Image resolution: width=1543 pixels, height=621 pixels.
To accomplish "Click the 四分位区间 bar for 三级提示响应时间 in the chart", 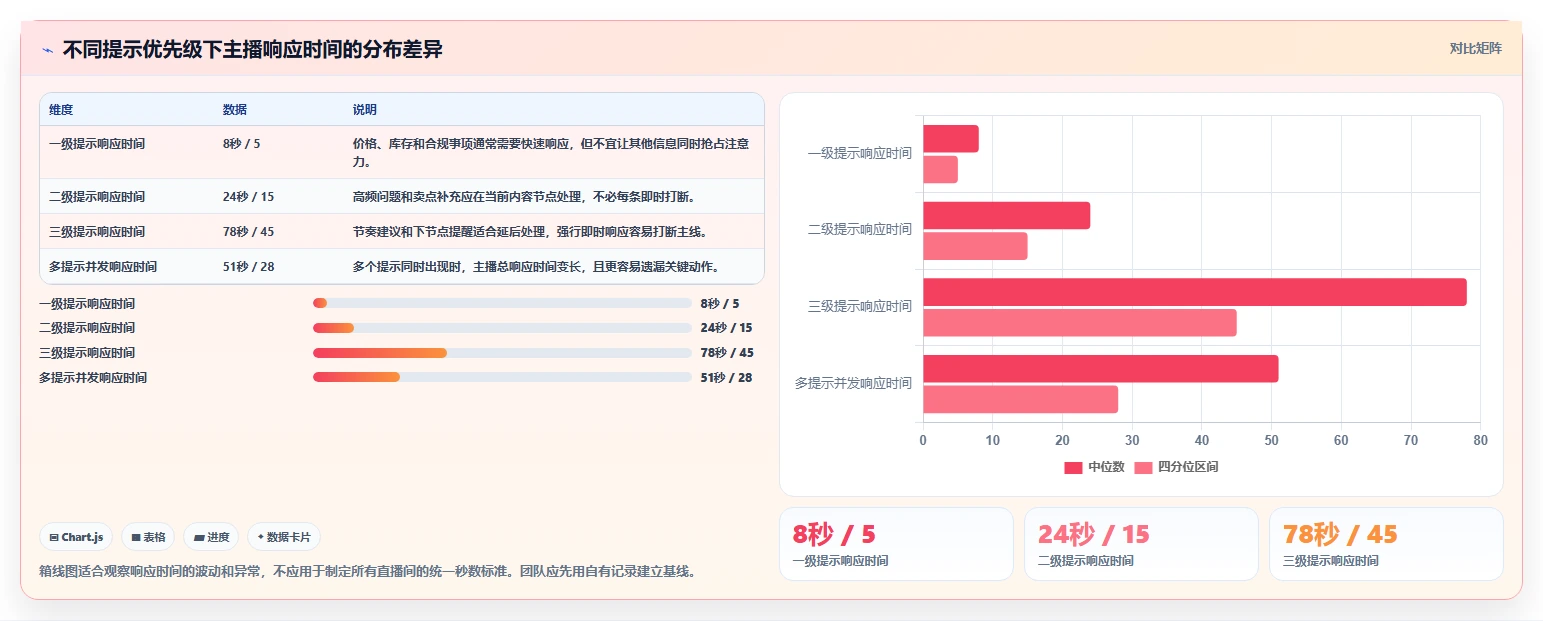I will 1080,323.
